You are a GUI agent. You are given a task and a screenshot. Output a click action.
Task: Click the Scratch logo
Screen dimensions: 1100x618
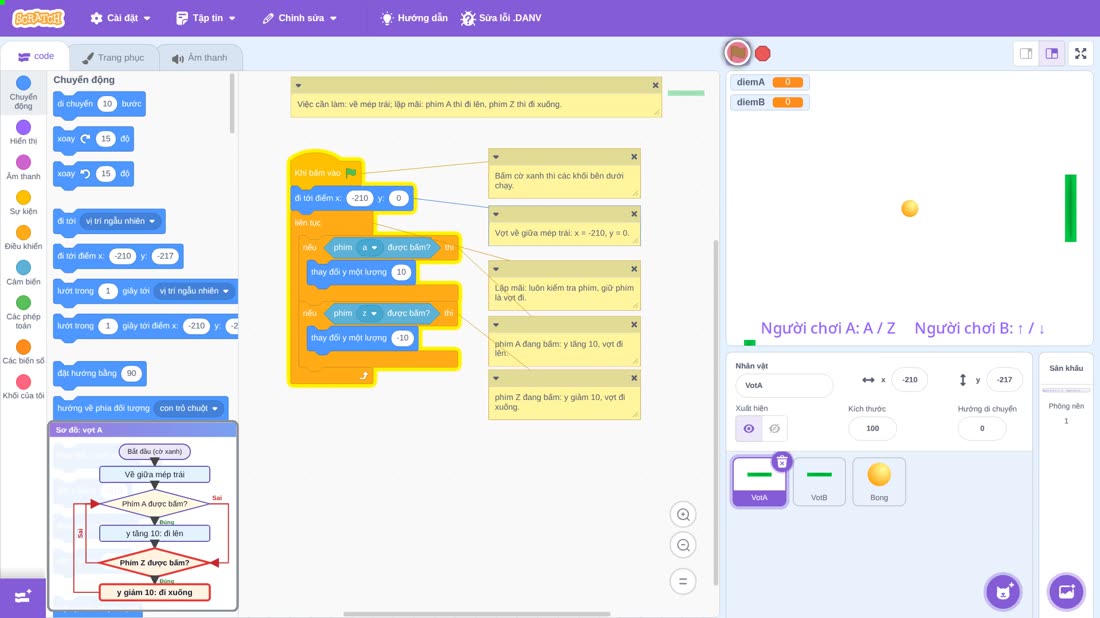coord(39,18)
